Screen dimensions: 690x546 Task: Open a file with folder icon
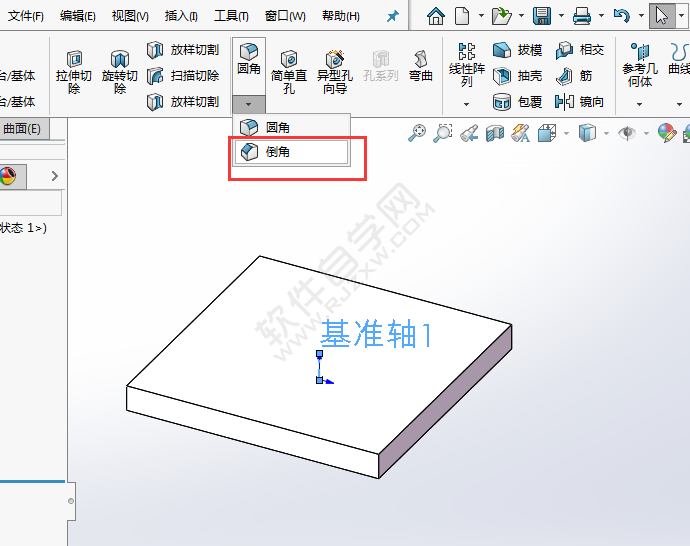tap(501, 16)
